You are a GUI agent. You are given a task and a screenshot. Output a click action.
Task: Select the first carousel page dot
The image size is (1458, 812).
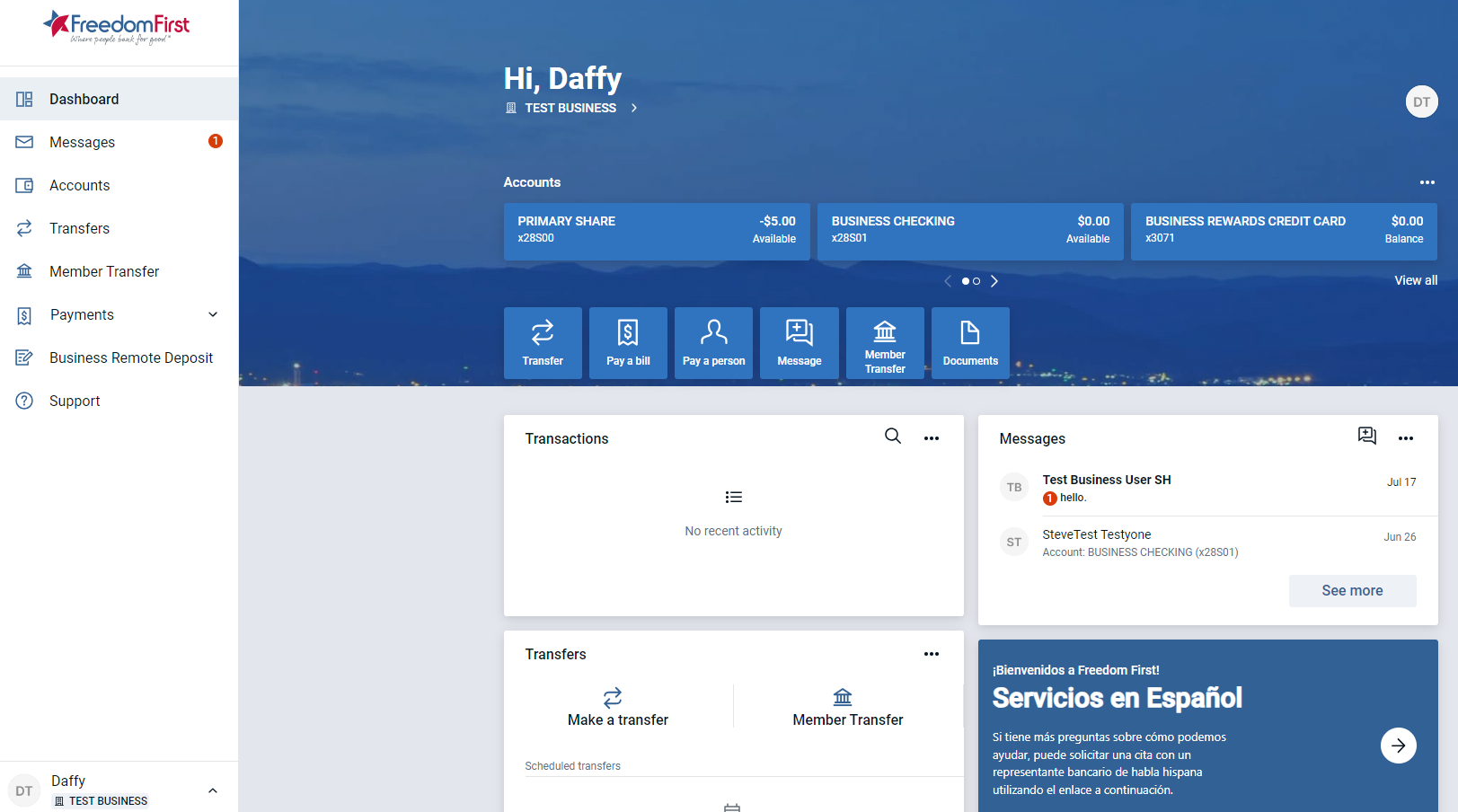tap(966, 281)
